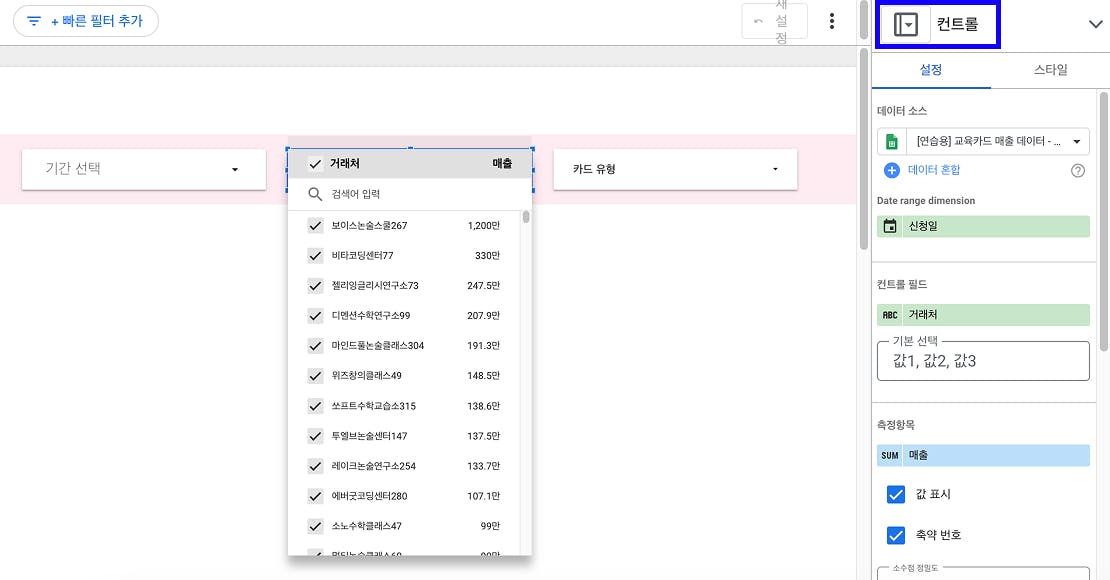Toggle the select-all 거래처 header checkbox
Screen dimensions: 1110x580
315,164
